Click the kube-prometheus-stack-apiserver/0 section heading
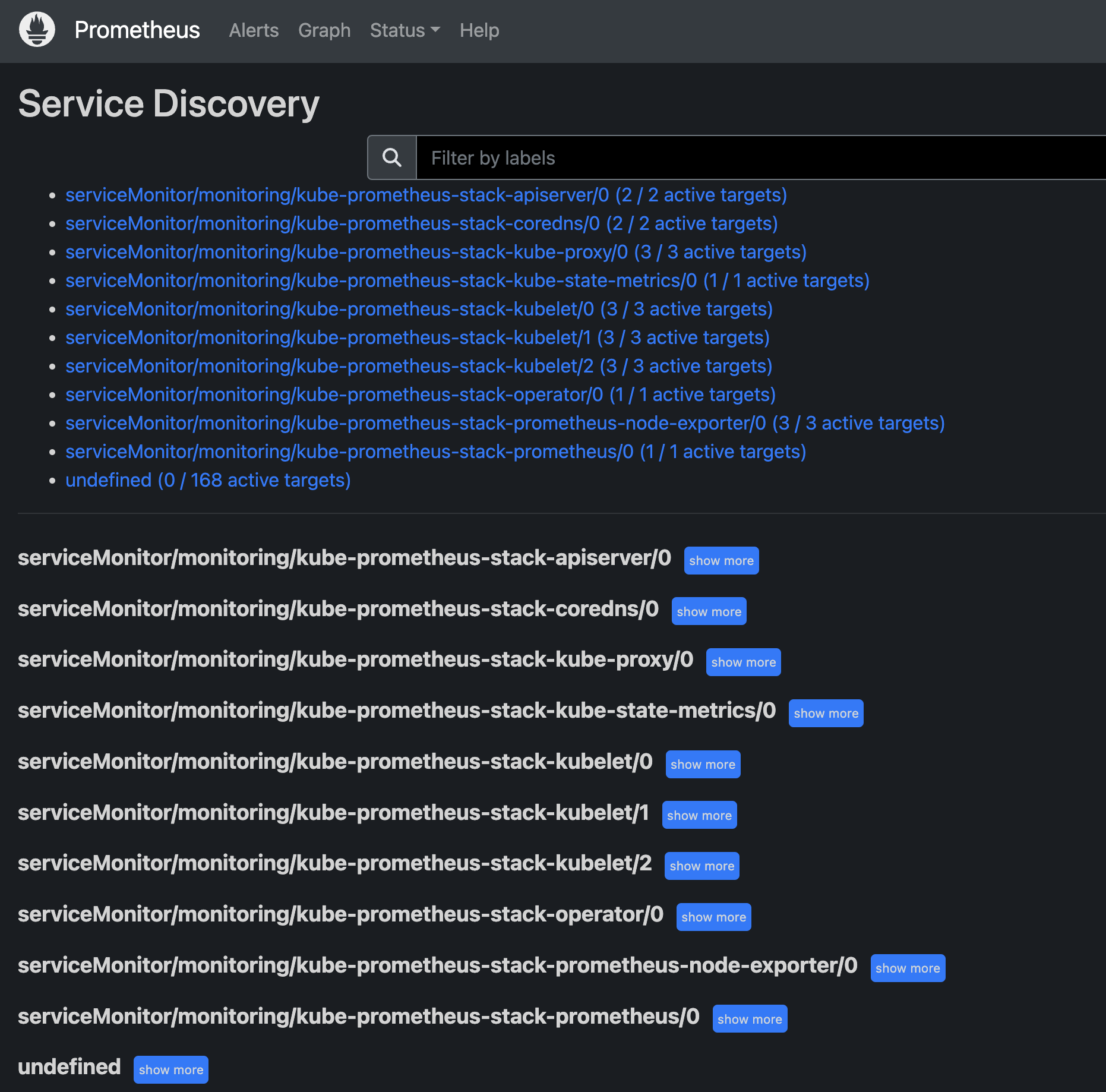This screenshot has width=1106, height=1092. [x=345, y=558]
